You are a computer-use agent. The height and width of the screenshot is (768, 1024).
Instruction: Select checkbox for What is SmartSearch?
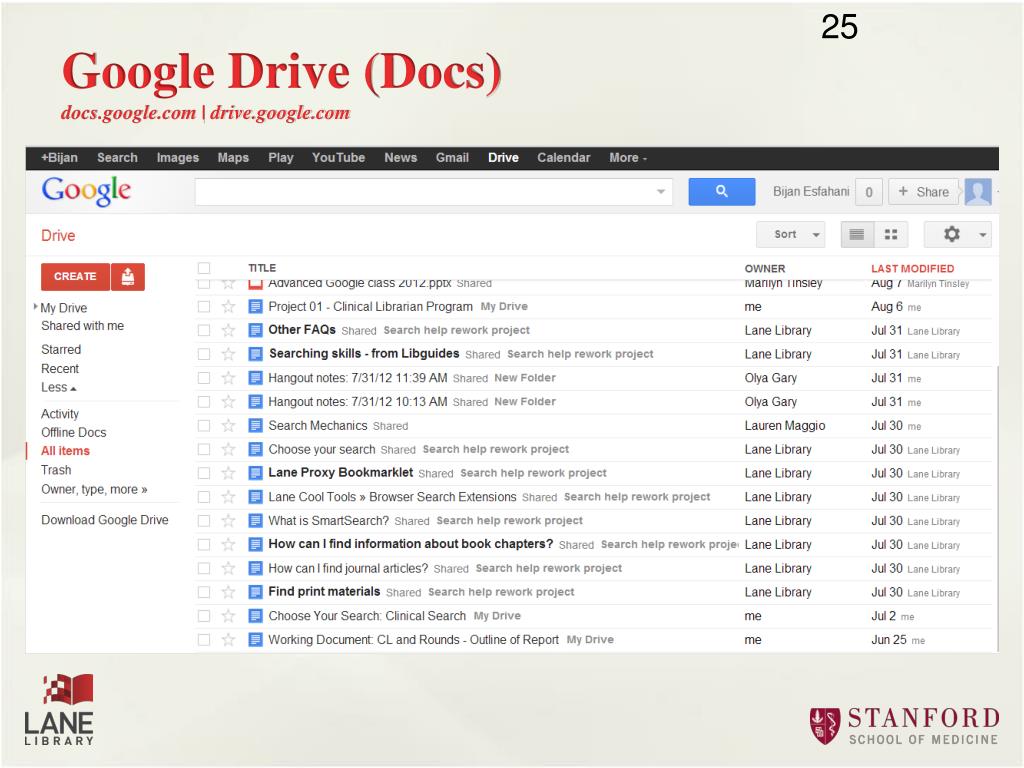tap(204, 521)
